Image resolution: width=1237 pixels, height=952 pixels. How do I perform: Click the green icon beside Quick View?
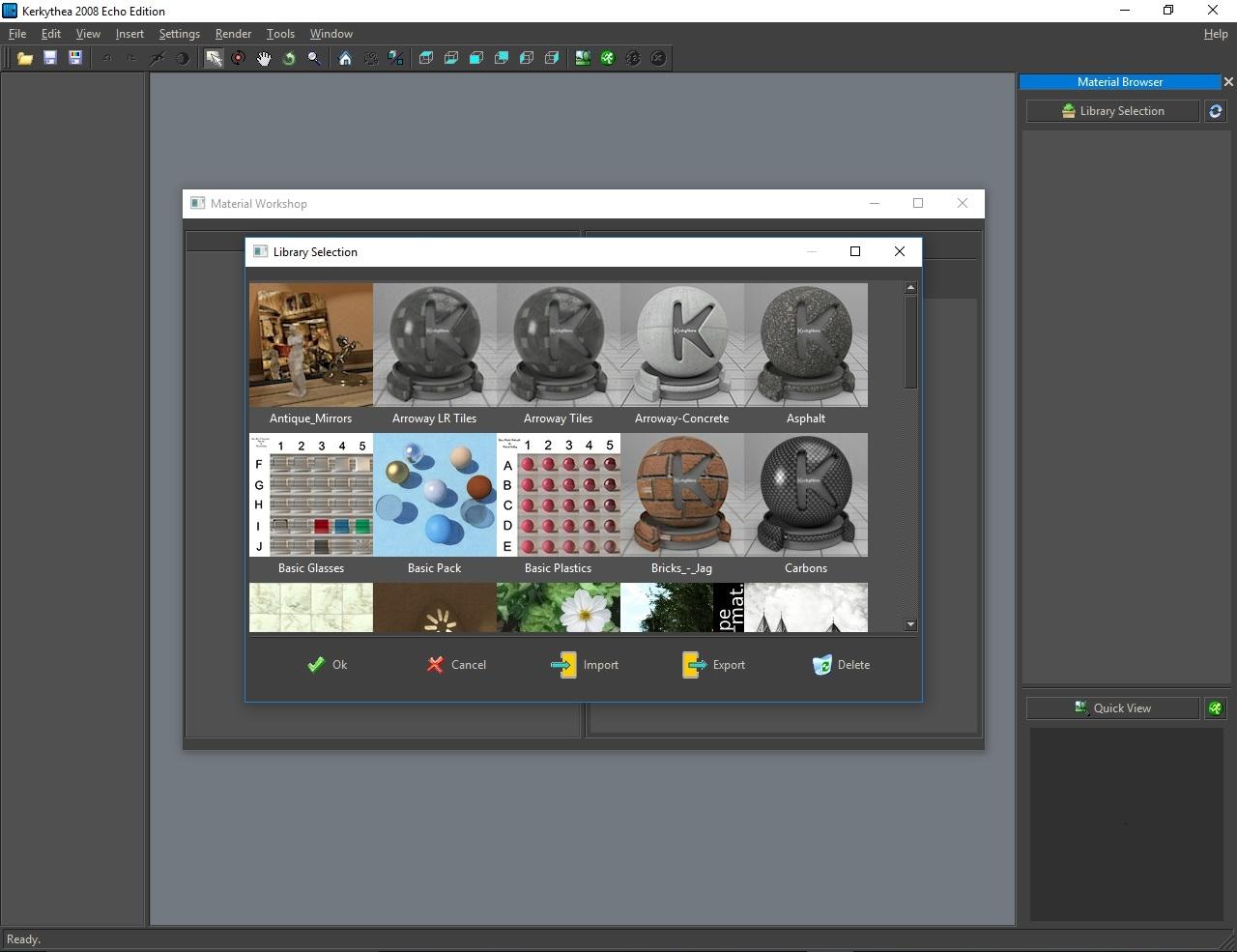pos(1216,708)
